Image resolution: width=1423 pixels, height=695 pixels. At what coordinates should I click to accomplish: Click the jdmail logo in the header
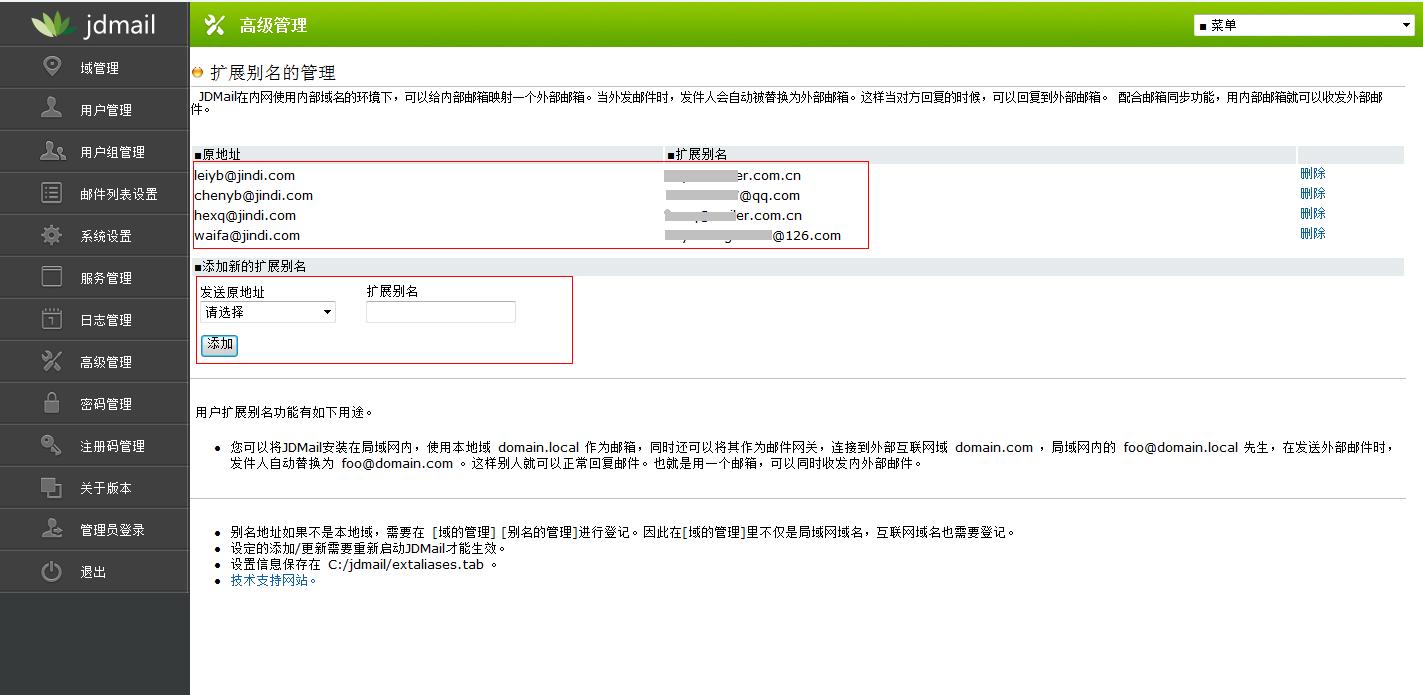click(94, 24)
